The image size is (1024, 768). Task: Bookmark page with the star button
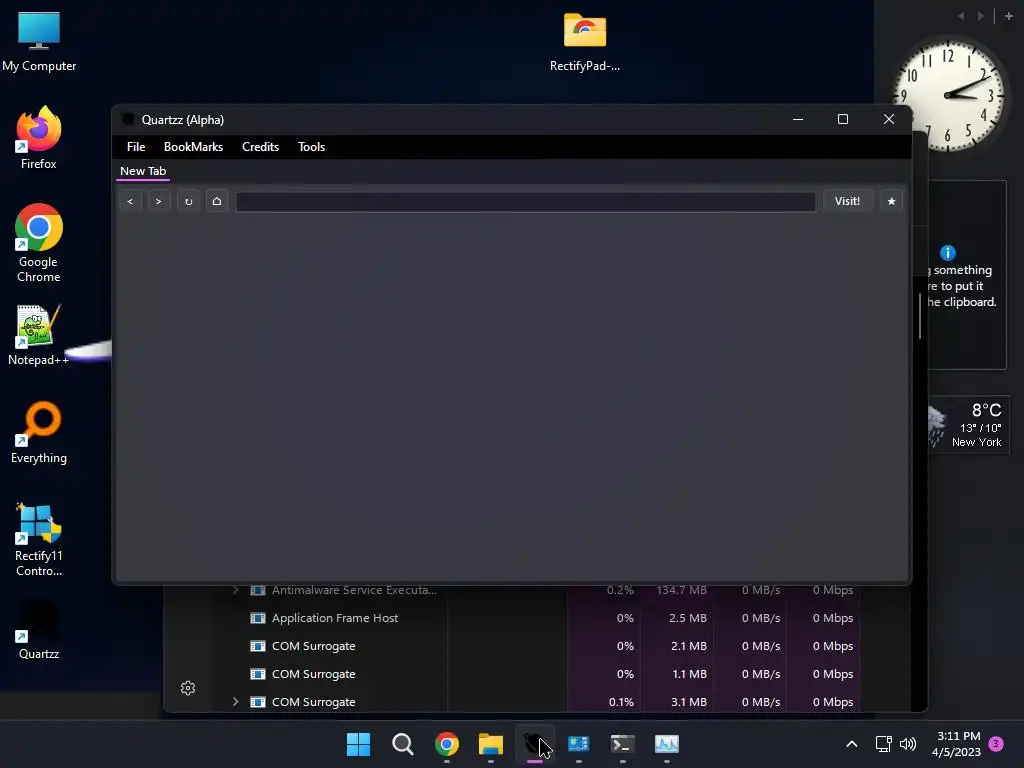tap(891, 201)
